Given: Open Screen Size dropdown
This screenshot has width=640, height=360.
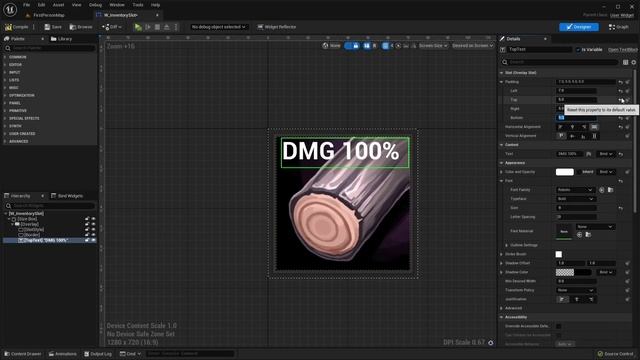Looking at the screenshot, I should point(433,46).
